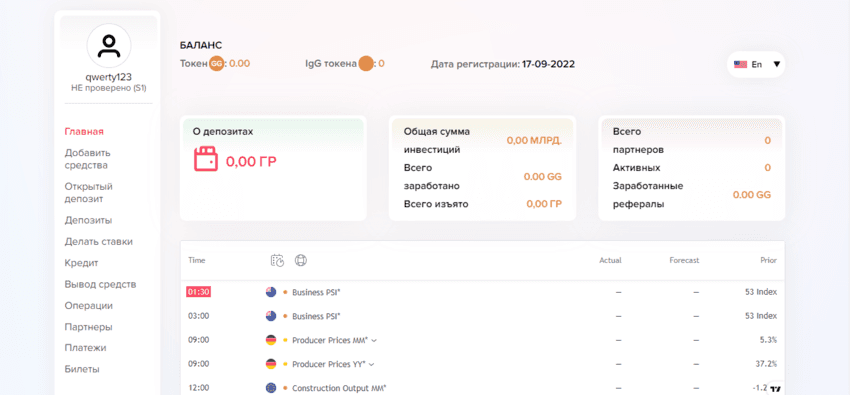Open Партнеры menu item
Screen dimensions: 850x395
point(88,327)
